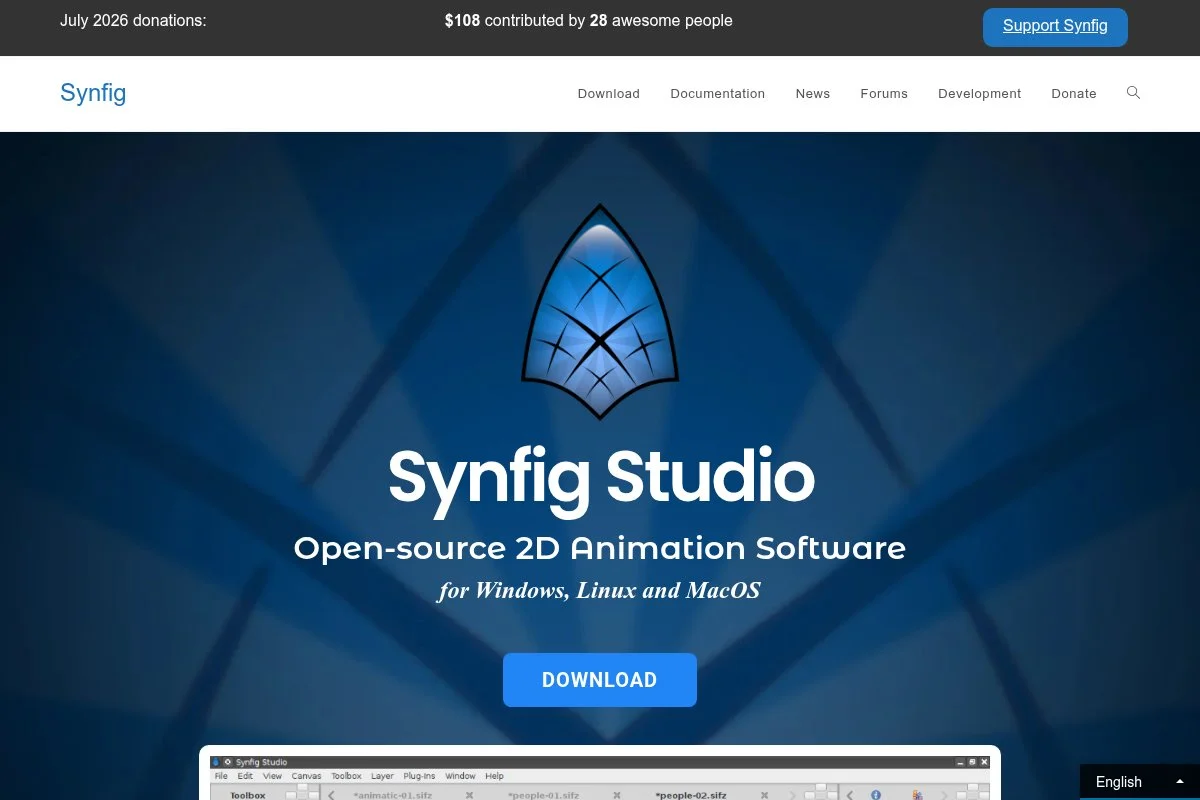Viewport: 1200px width, 800px height.
Task: Click "Open-source 2D Animation Software" subtitle
Action: [x=600, y=548]
